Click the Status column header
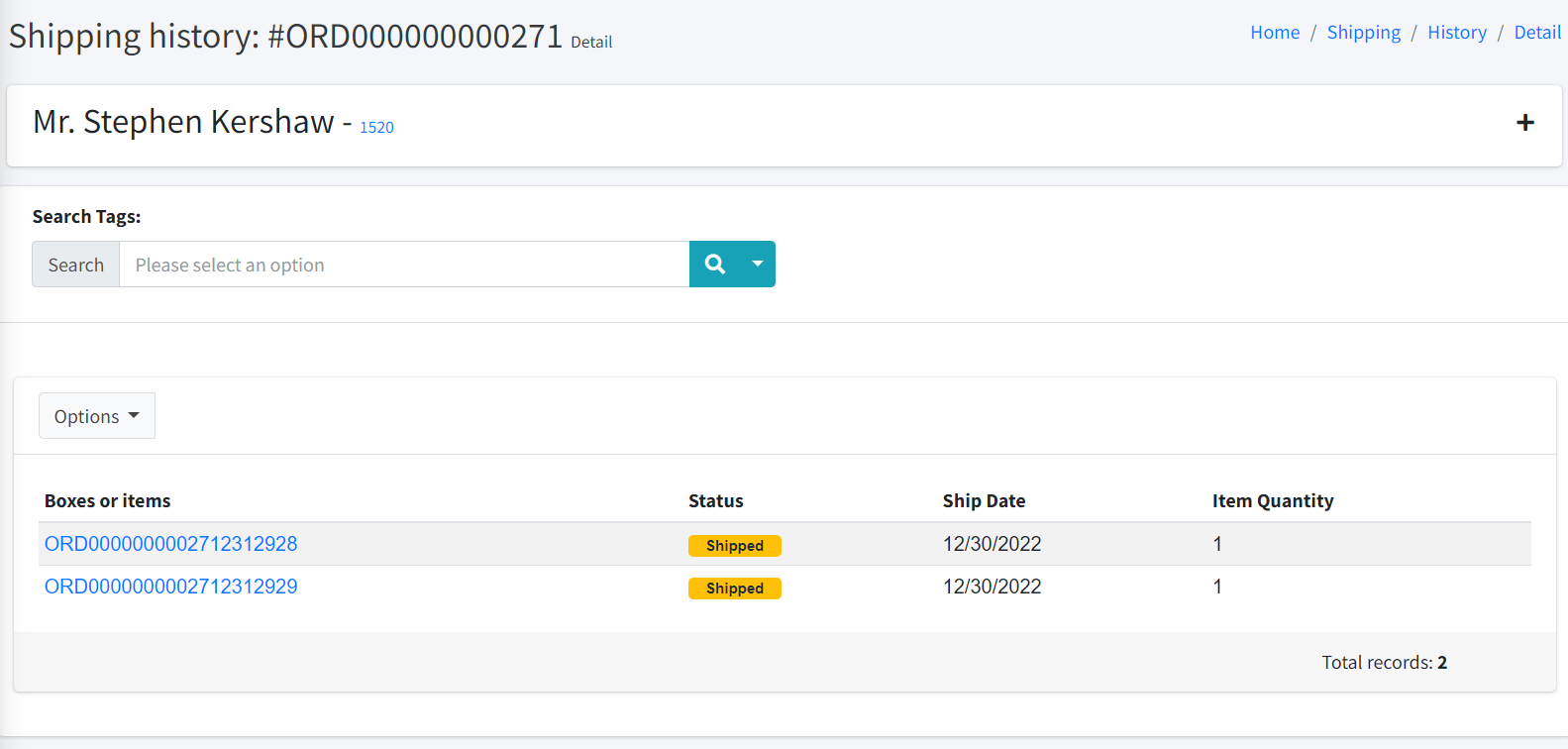Image resolution: width=1568 pixels, height=749 pixels. coord(715,501)
